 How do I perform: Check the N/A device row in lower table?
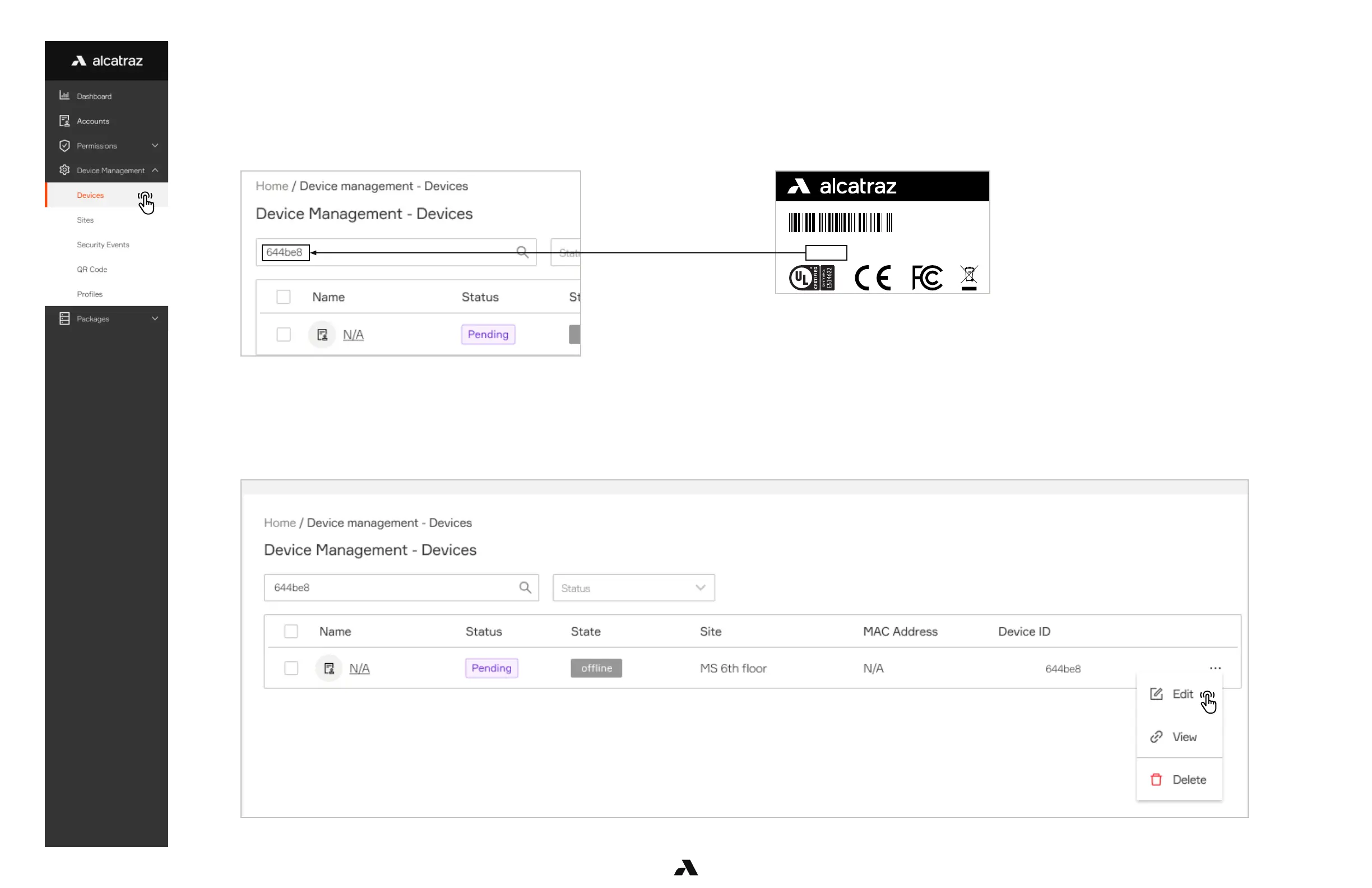(x=291, y=668)
